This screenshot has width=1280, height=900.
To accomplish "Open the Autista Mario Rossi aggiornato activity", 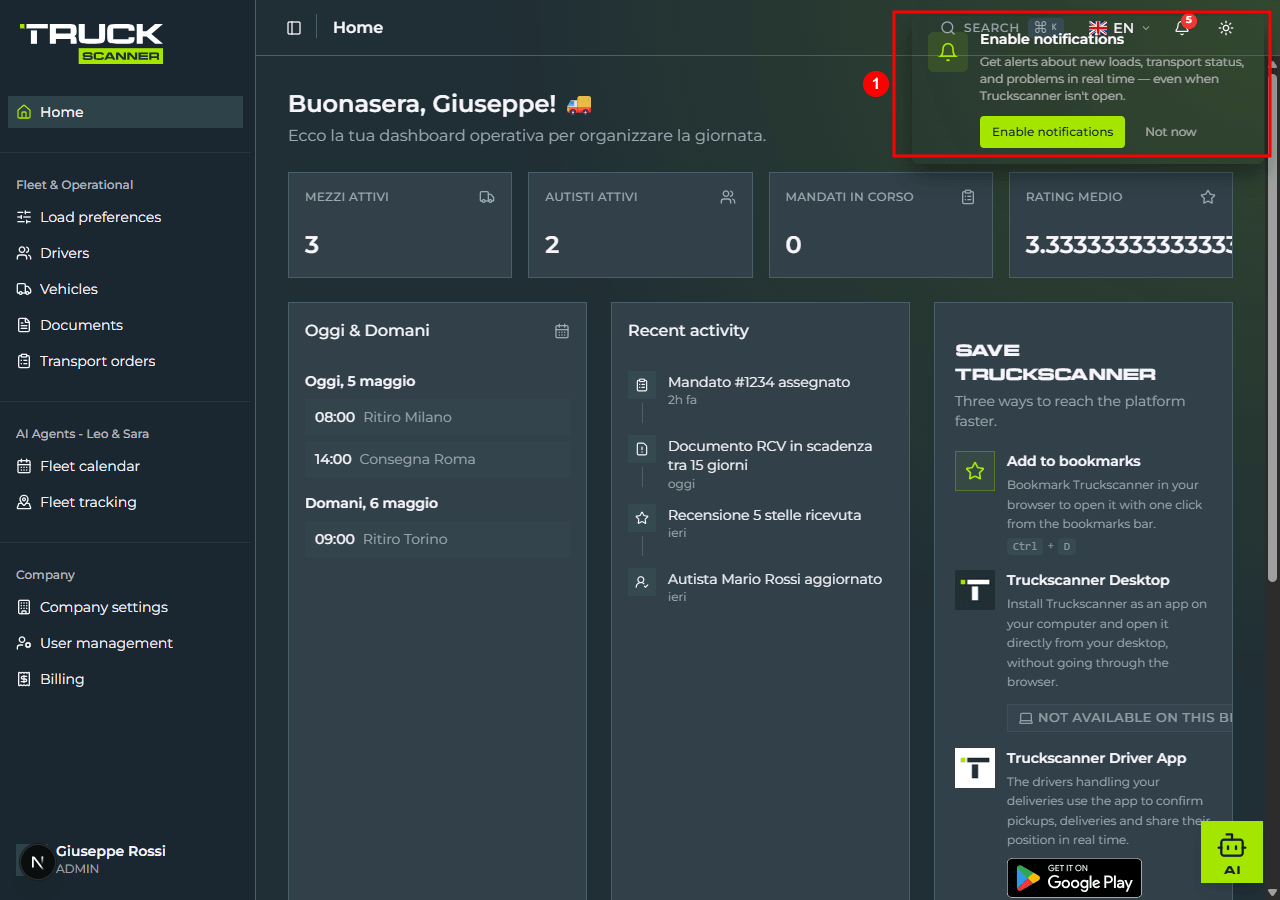I will (x=759, y=587).
